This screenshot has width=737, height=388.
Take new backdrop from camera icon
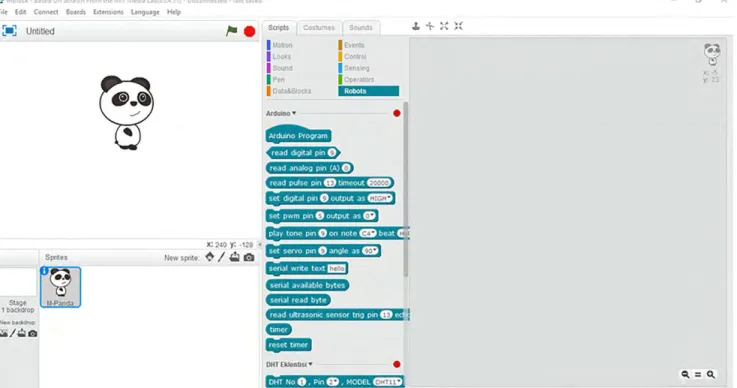(x=32, y=333)
